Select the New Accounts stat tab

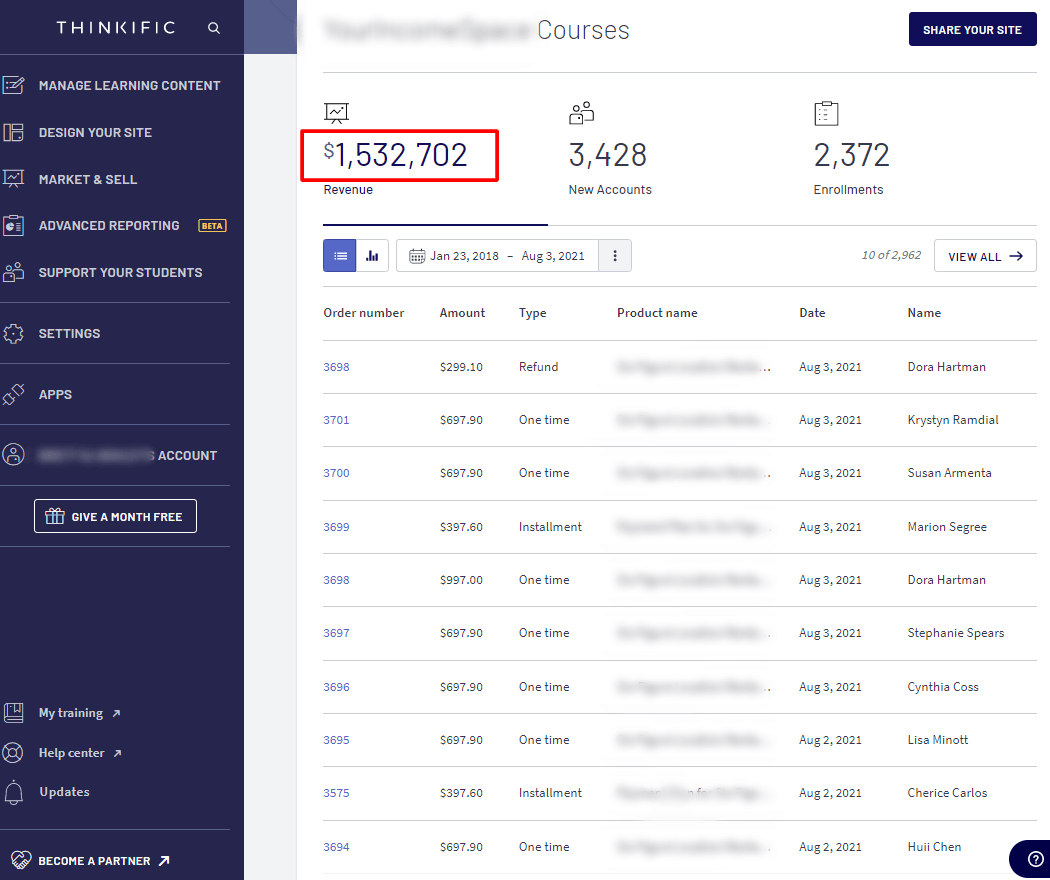(609, 155)
